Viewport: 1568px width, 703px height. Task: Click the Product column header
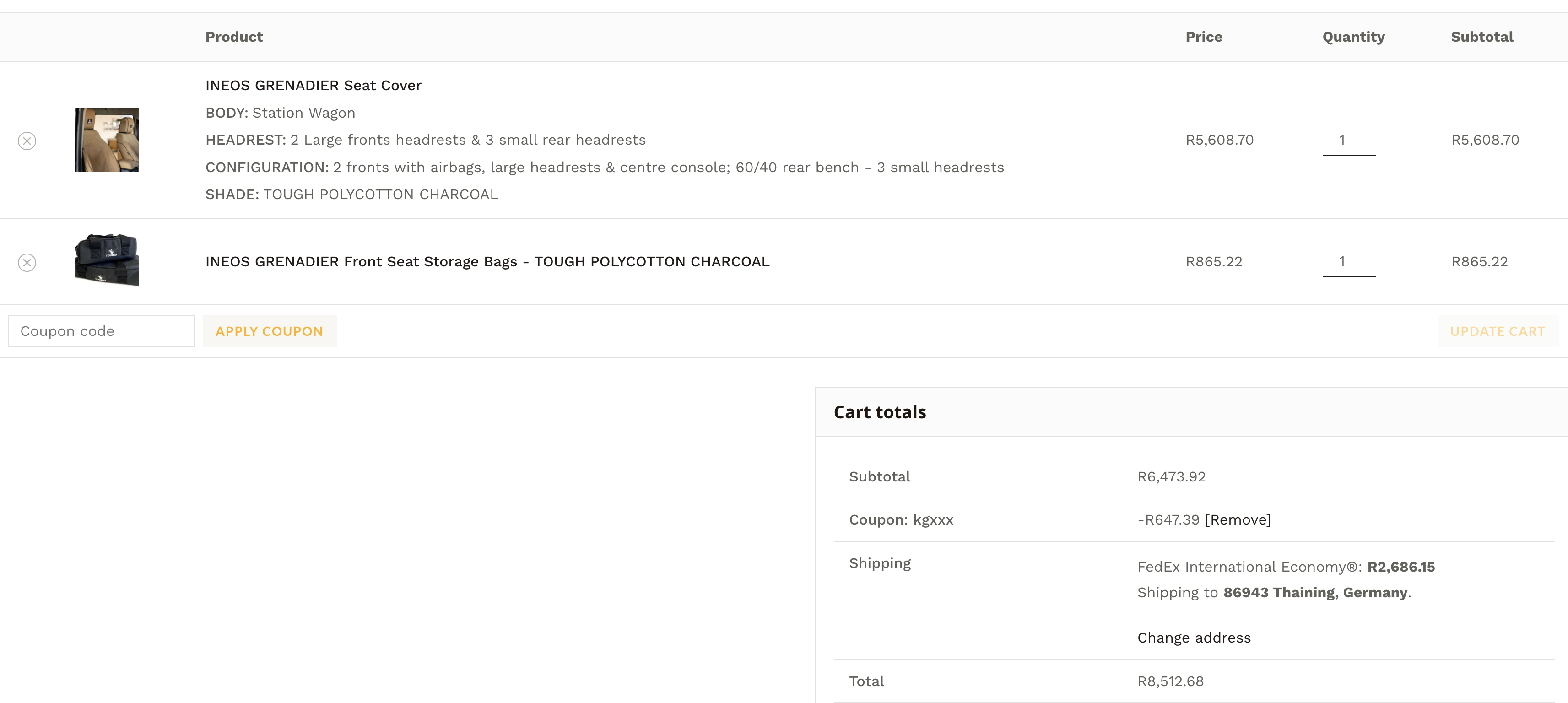[234, 37]
